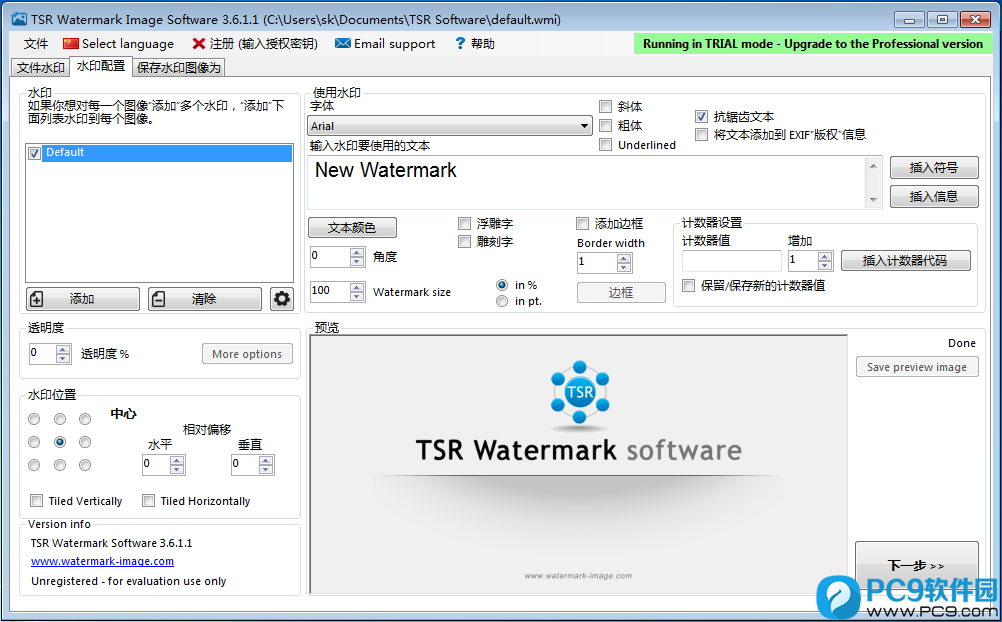The width and height of the screenshot is (1002, 622).
Task: Click the 插入信息 insert info button
Action: [934, 196]
